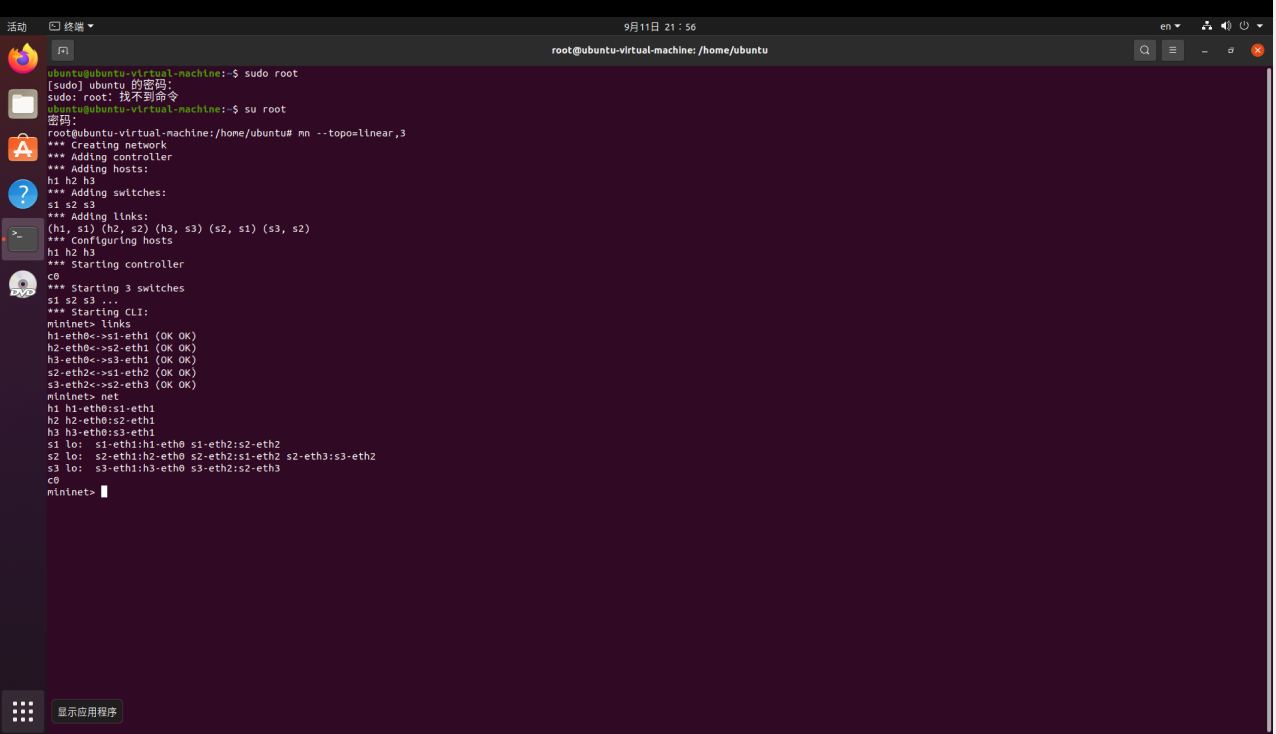Close the terminal window
Image resolution: width=1276 pixels, height=734 pixels.
point(1258,50)
